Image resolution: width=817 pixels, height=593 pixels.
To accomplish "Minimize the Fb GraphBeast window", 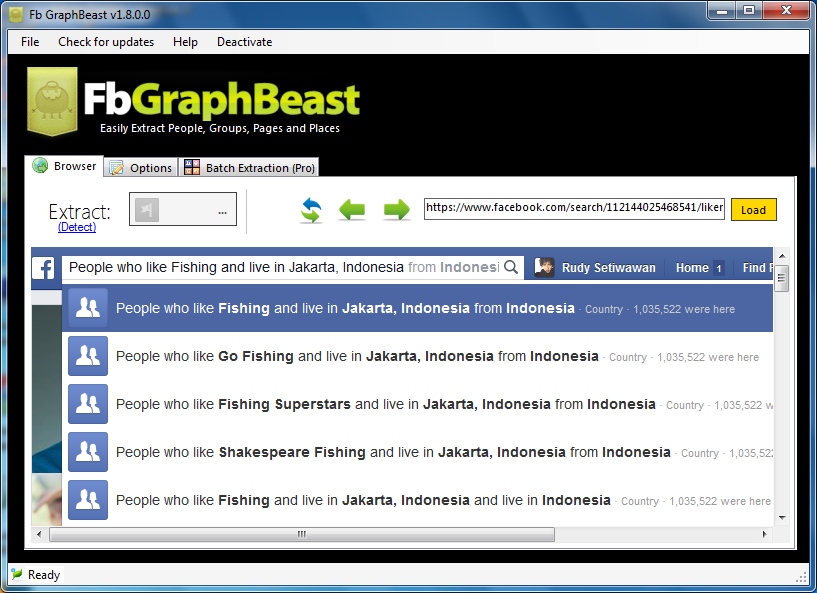I will pyautogui.click(x=722, y=11).
